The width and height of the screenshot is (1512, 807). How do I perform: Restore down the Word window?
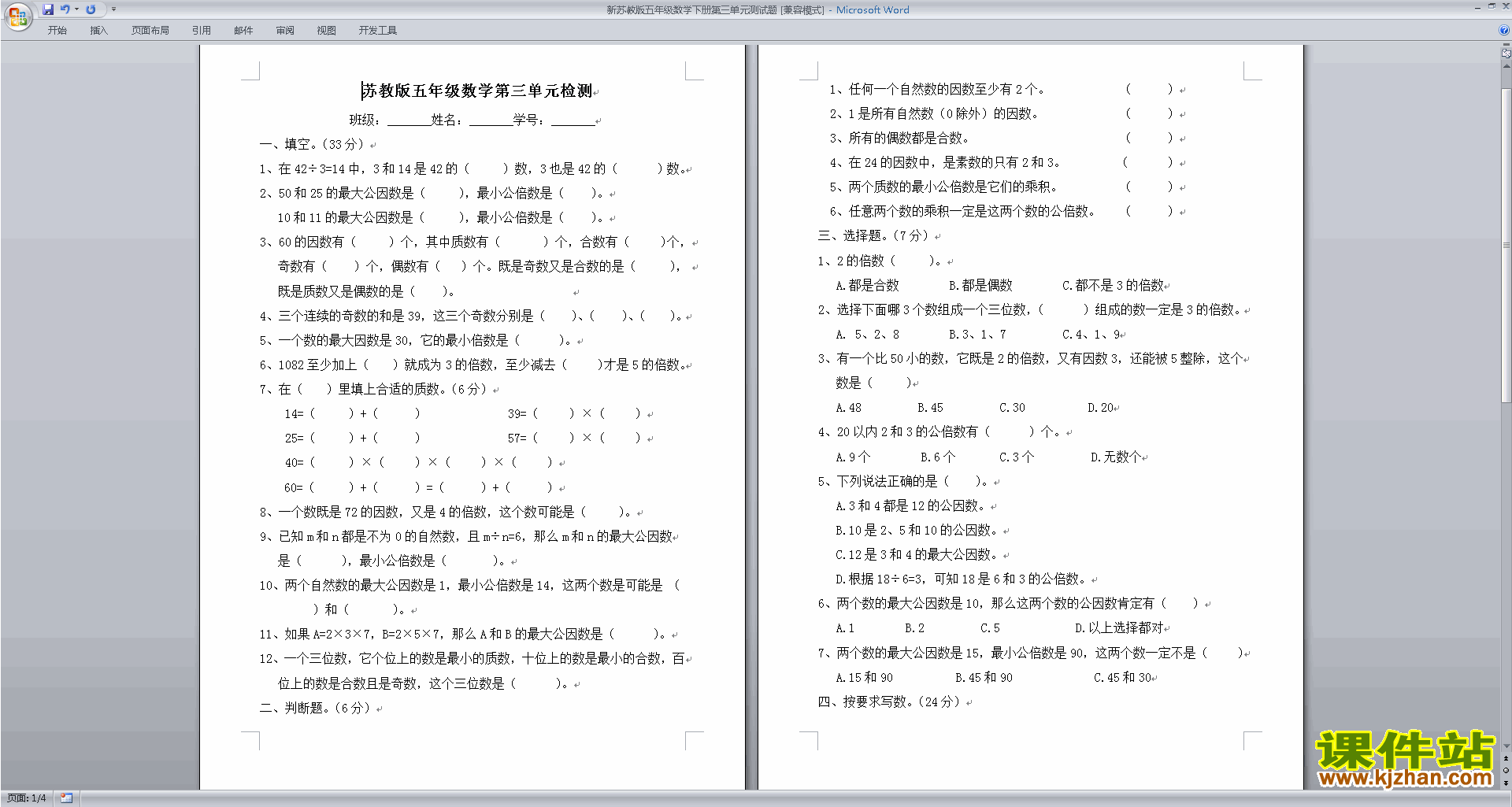(x=1492, y=7)
